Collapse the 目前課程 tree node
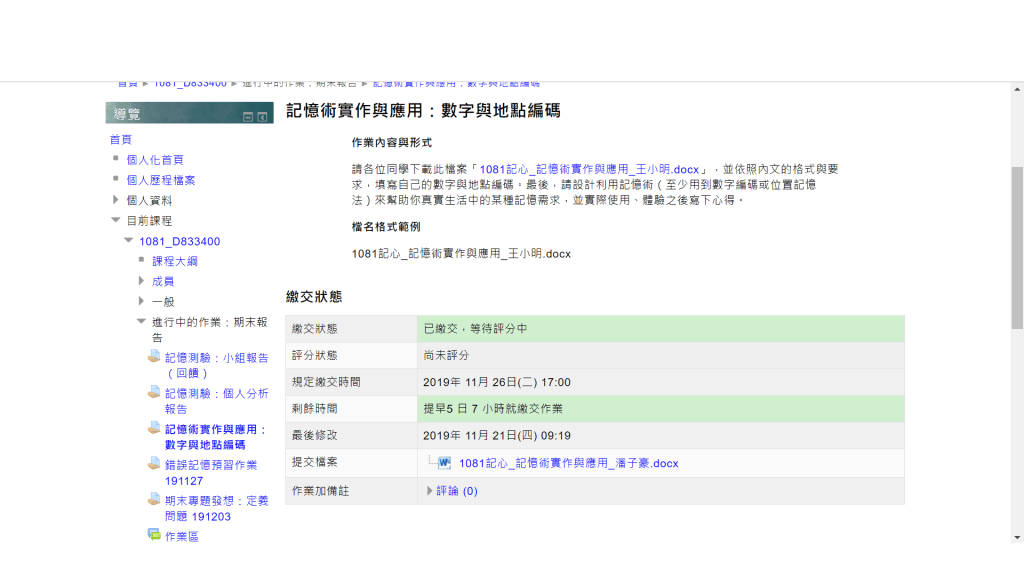The width and height of the screenshot is (1024, 576). click(x=116, y=220)
